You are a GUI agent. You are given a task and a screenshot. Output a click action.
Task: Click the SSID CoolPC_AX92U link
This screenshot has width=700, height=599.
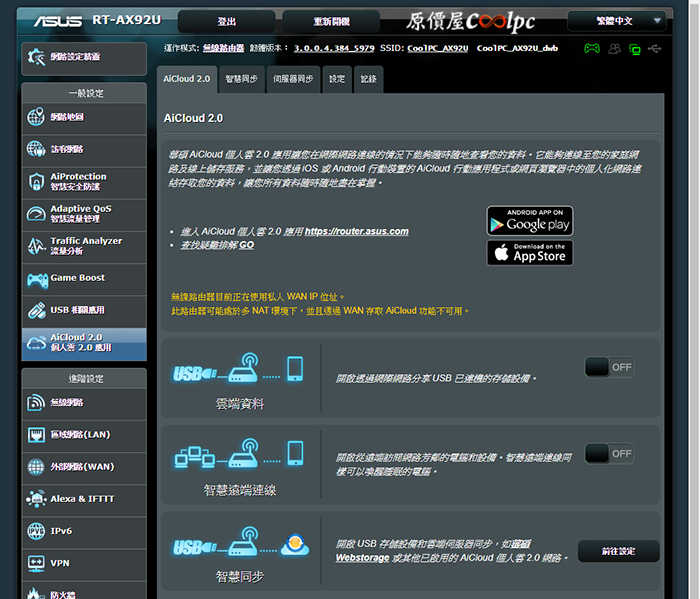pos(438,48)
